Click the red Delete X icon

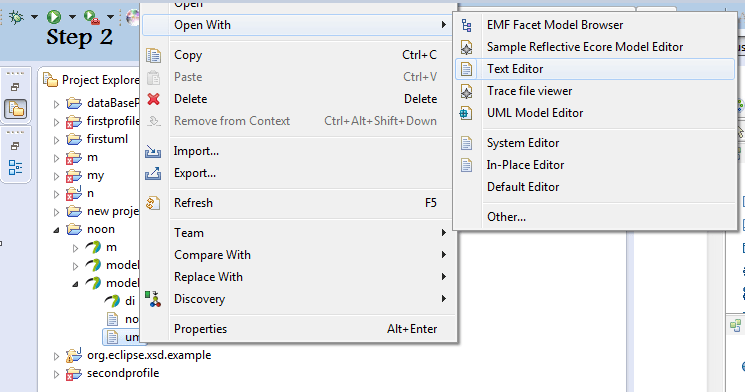pyautogui.click(x=153, y=99)
